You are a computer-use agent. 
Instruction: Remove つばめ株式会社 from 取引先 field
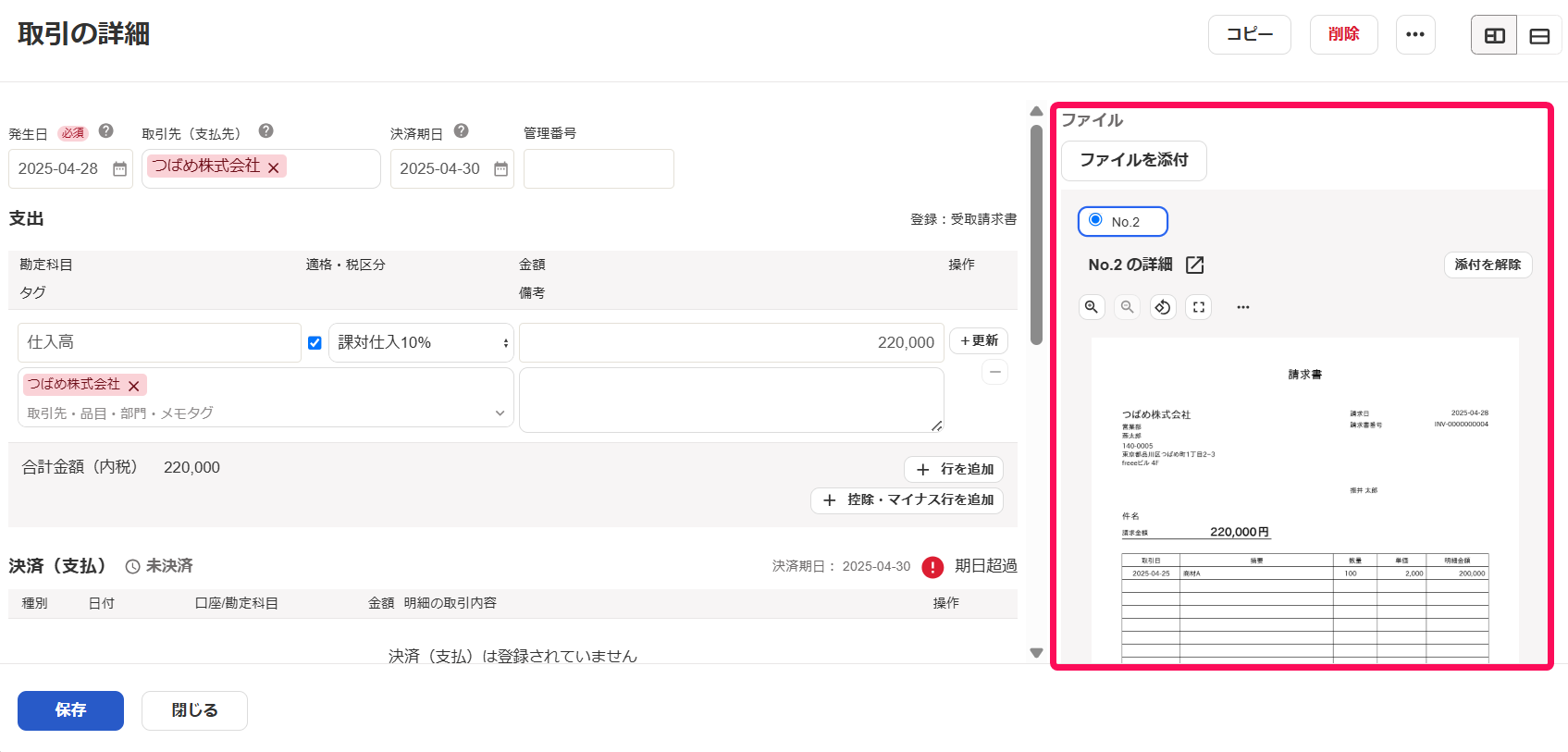point(274,167)
